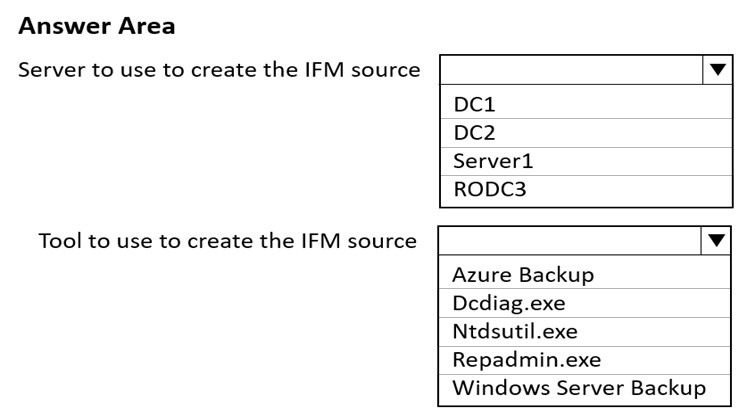Viewport: 747px width, 420px height.
Task: Select Dcdiag.exe from the tool list
Action: pos(584,303)
